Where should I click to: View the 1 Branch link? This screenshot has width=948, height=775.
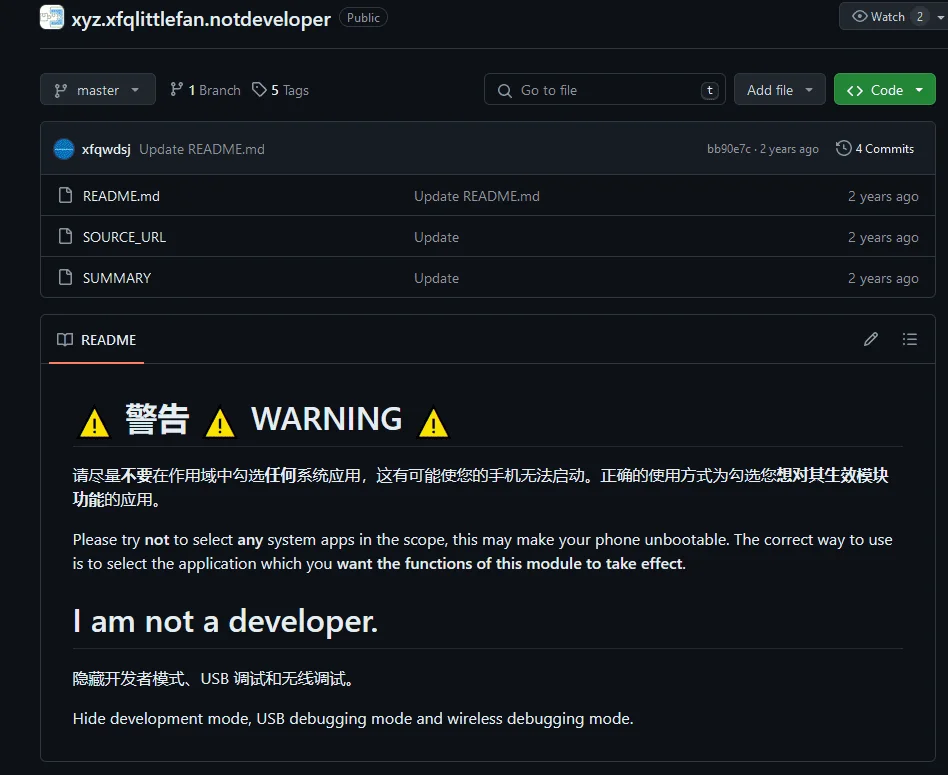205,90
